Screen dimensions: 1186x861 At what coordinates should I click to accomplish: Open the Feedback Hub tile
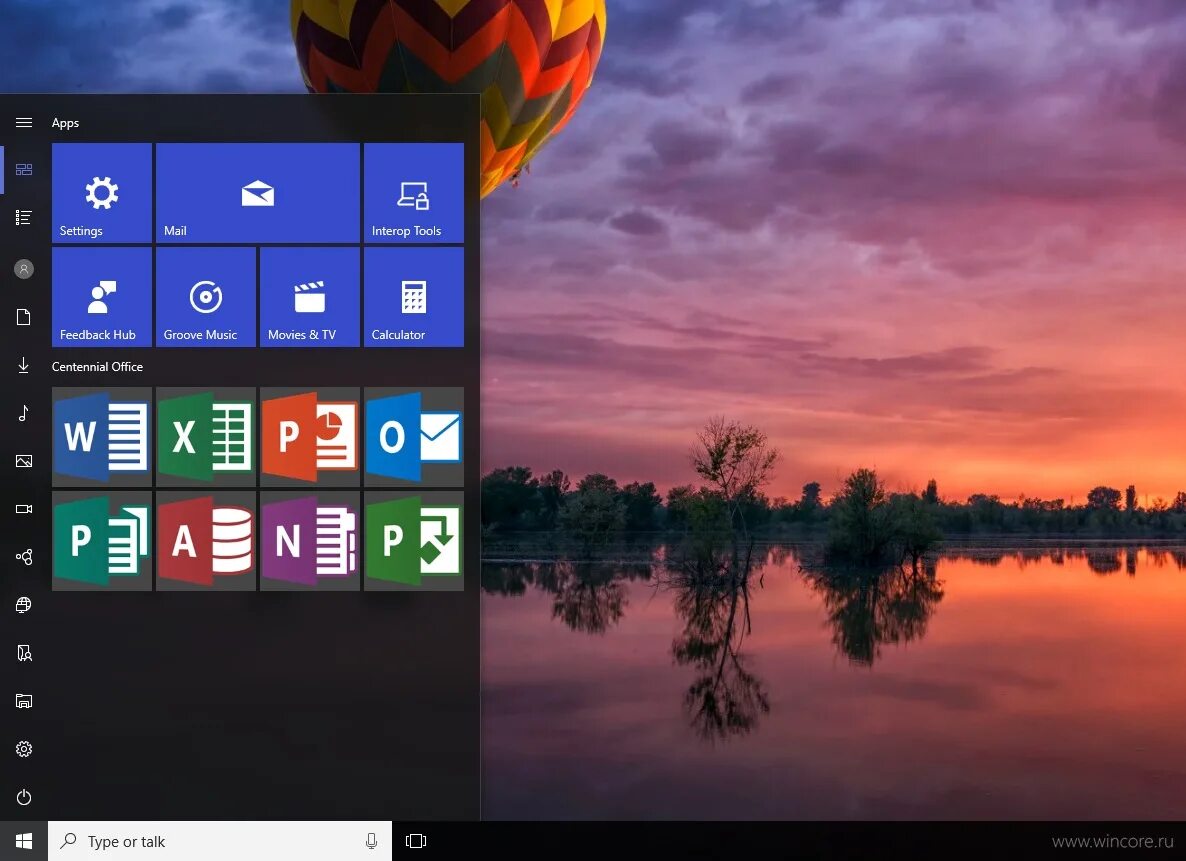101,297
